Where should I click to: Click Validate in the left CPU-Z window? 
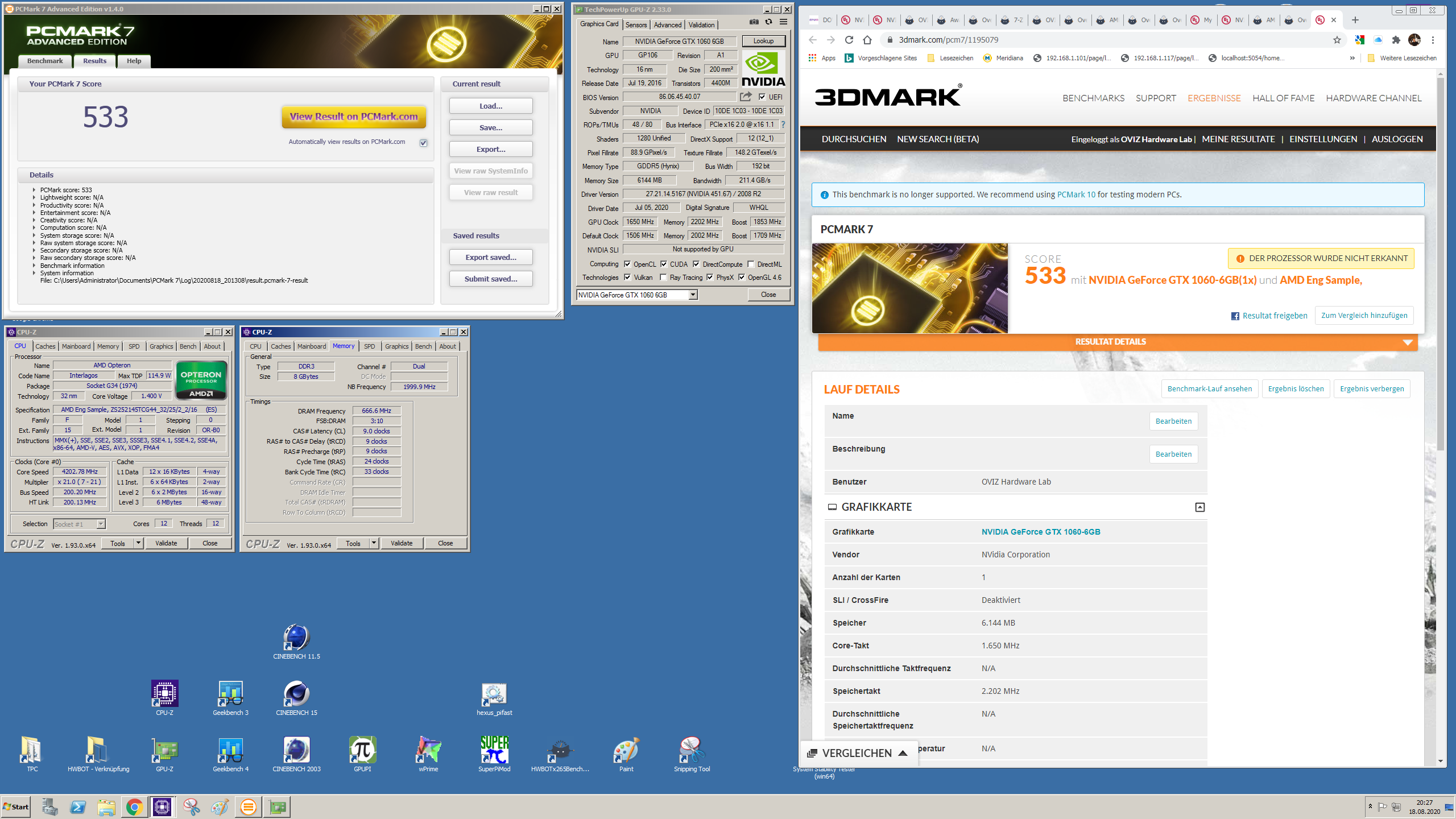(x=166, y=543)
